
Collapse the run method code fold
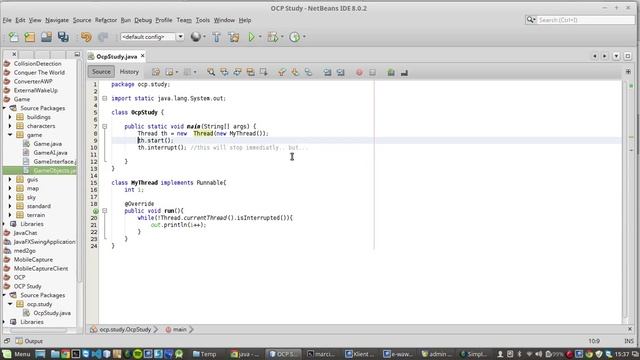pyautogui.click(x=104, y=211)
